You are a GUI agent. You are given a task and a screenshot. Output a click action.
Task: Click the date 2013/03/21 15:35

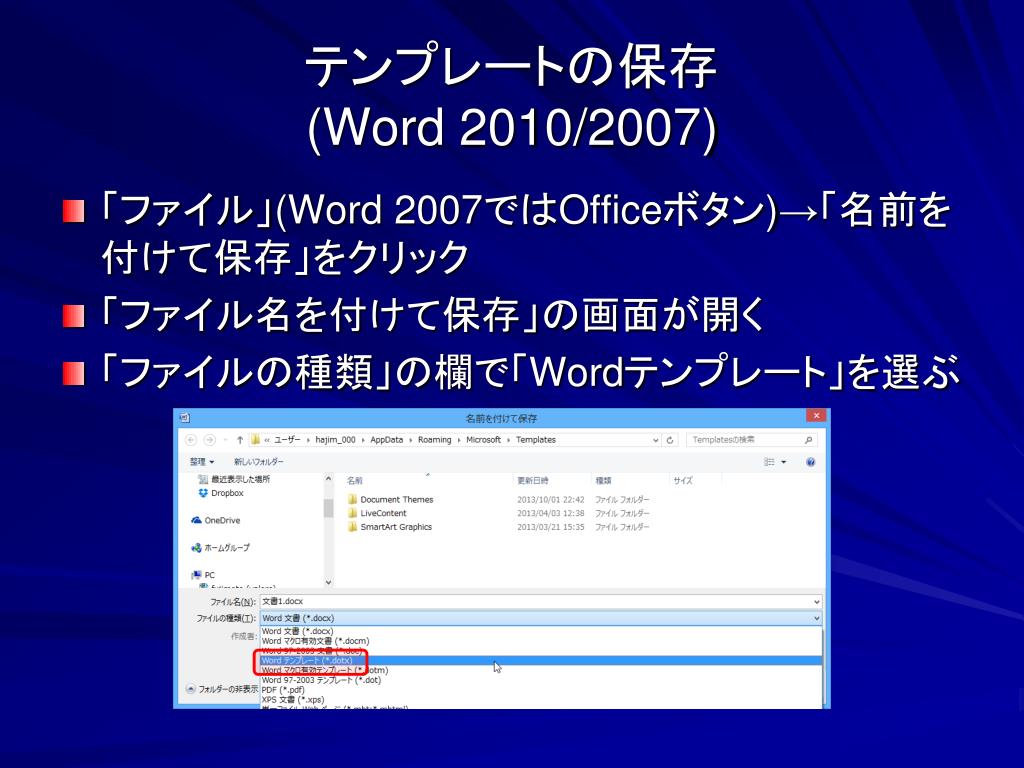pyautogui.click(x=551, y=527)
